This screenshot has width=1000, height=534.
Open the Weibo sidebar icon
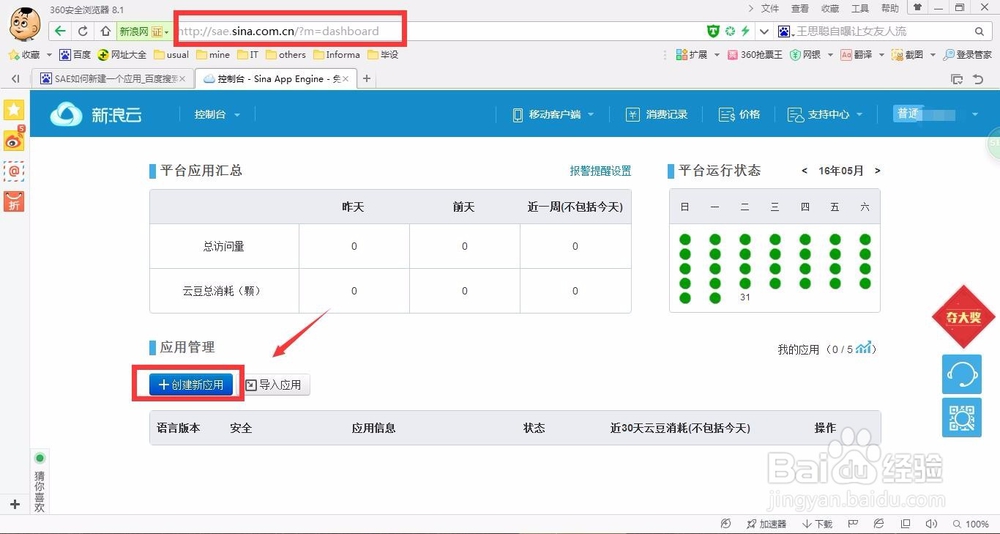14,139
